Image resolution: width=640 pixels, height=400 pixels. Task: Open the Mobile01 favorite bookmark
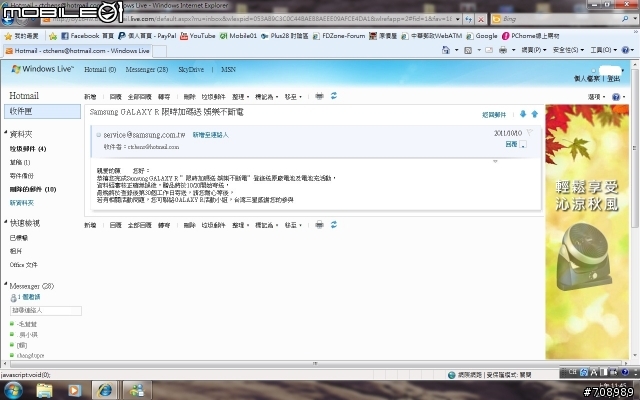pyautogui.click(x=238, y=36)
